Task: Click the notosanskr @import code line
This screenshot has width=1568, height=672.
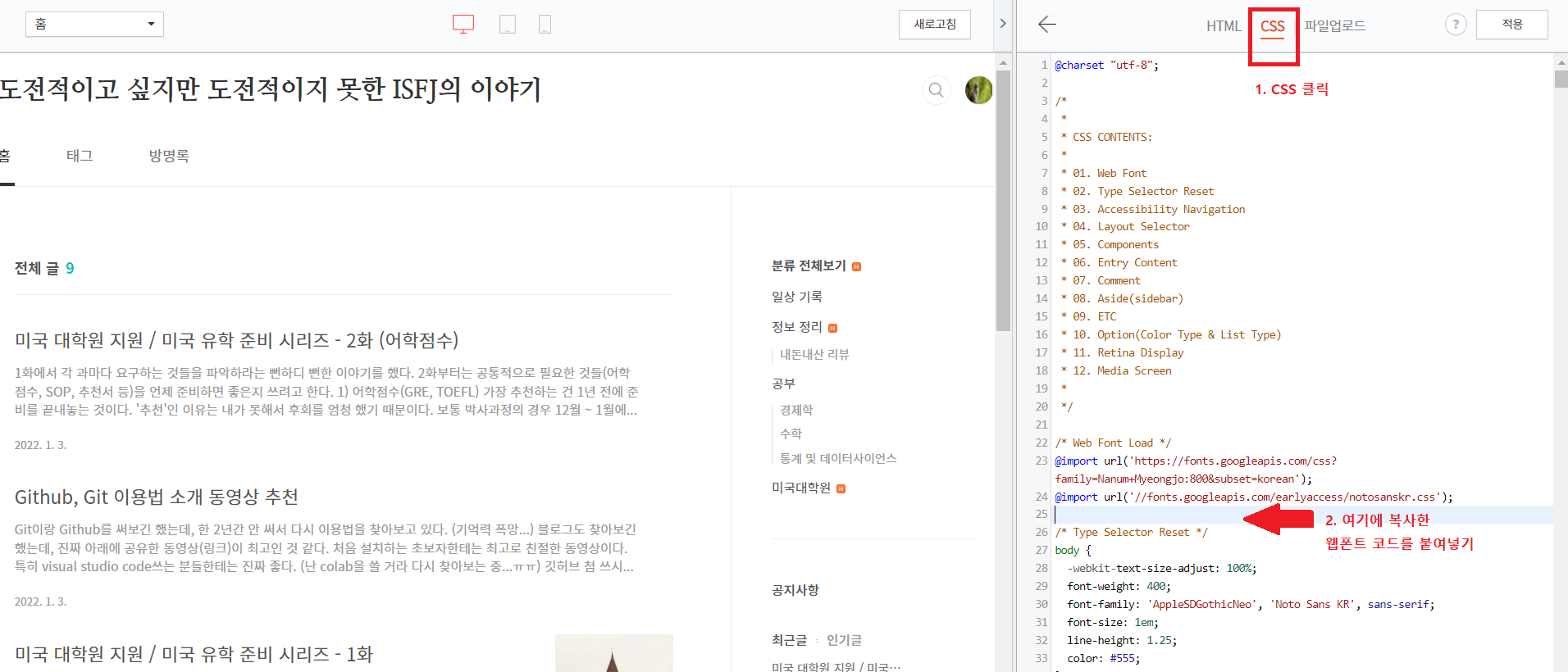Action: (1253, 497)
